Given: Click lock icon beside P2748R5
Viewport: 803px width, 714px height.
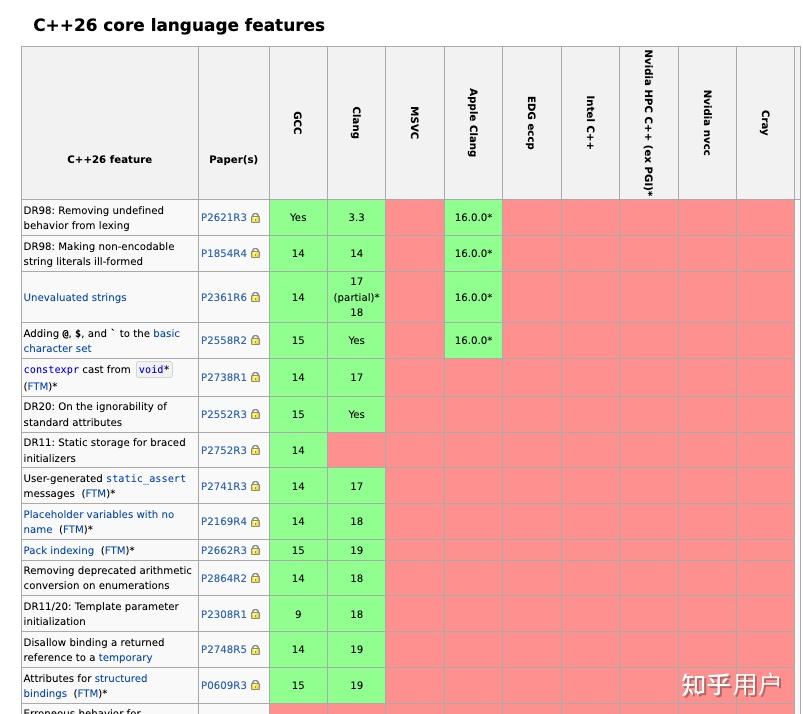Looking at the screenshot, I should 255,649.
